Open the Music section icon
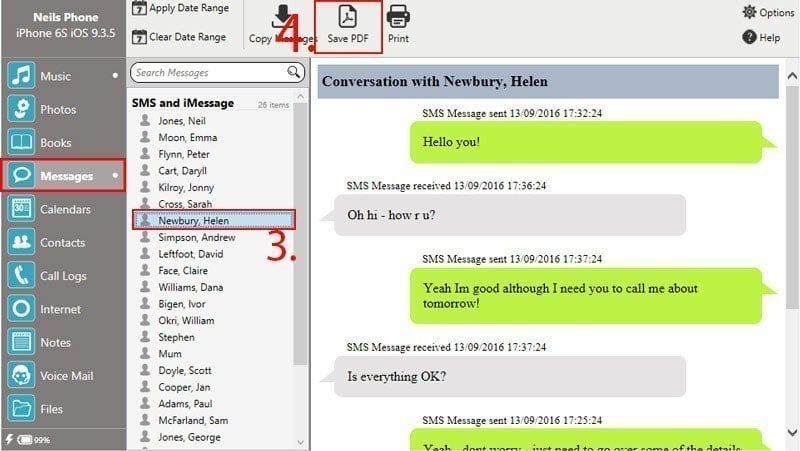The height and width of the screenshot is (451, 800). (22, 76)
